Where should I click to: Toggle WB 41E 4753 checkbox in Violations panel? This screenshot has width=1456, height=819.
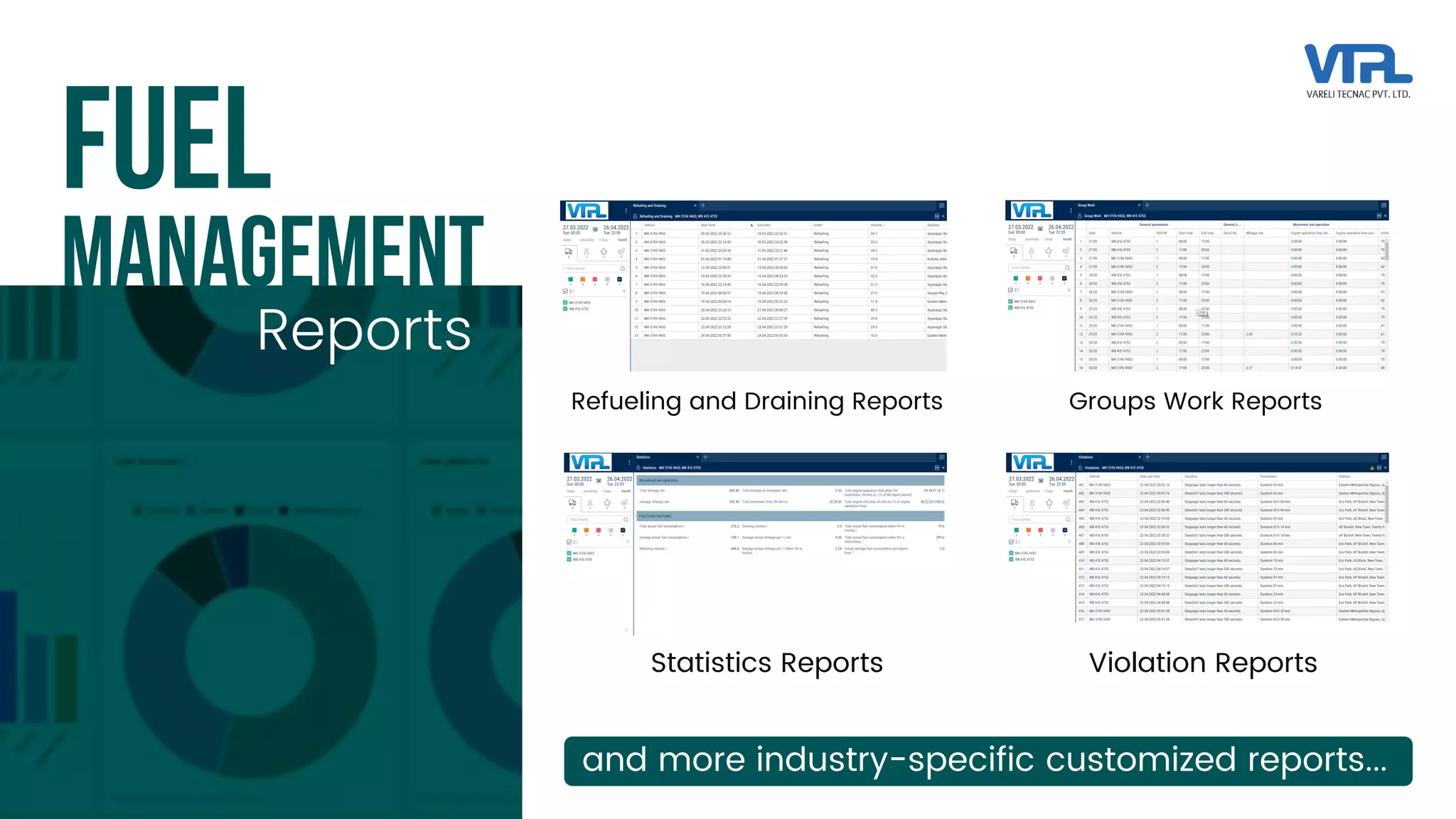point(1011,560)
